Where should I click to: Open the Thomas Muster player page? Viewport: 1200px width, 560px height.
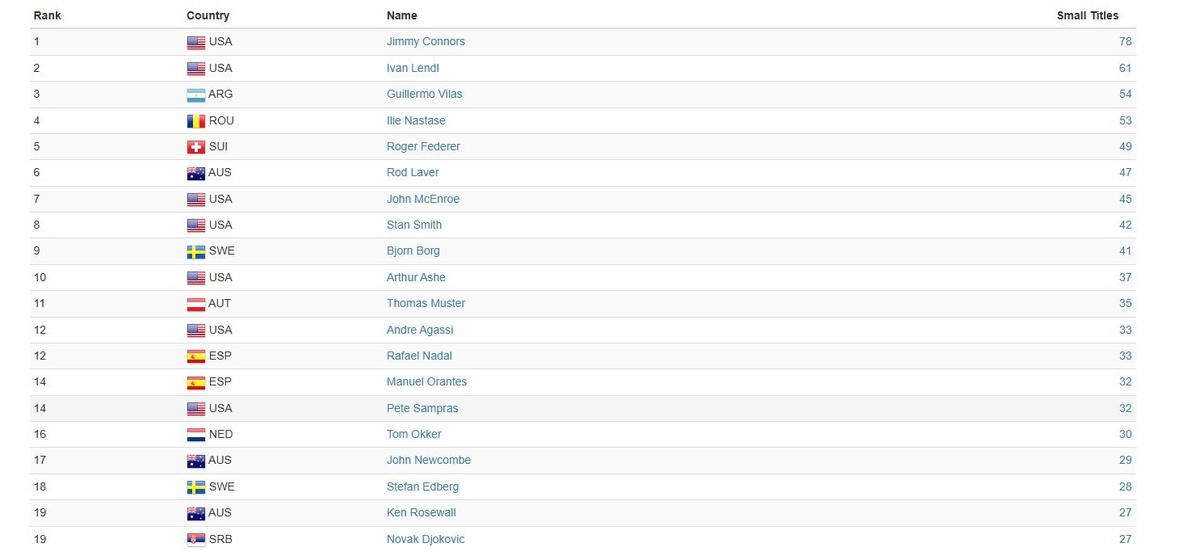pyautogui.click(x=426, y=304)
